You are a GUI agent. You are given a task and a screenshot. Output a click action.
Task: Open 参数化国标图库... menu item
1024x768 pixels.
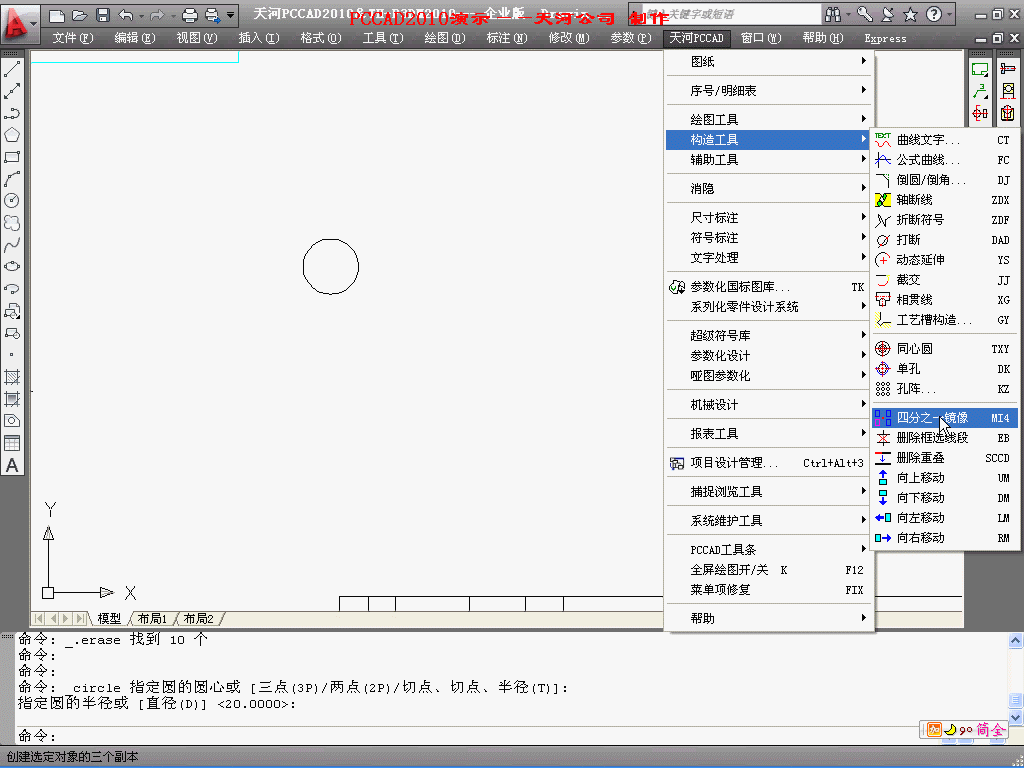pos(769,287)
